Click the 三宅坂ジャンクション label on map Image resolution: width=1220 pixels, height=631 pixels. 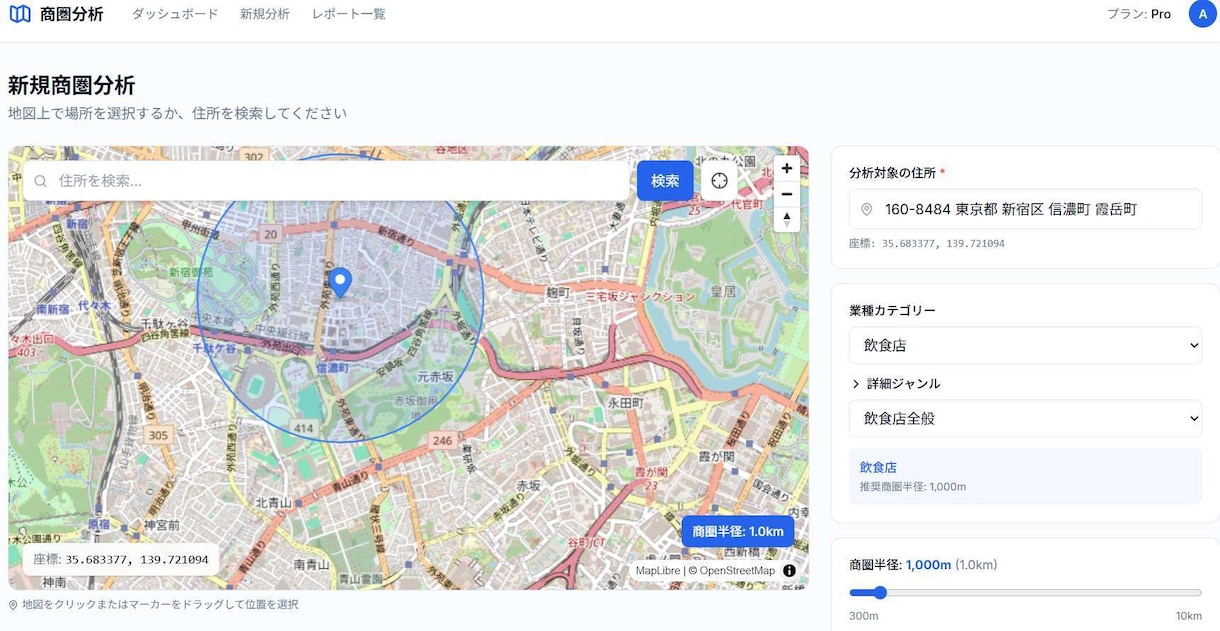(x=640, y=297)
